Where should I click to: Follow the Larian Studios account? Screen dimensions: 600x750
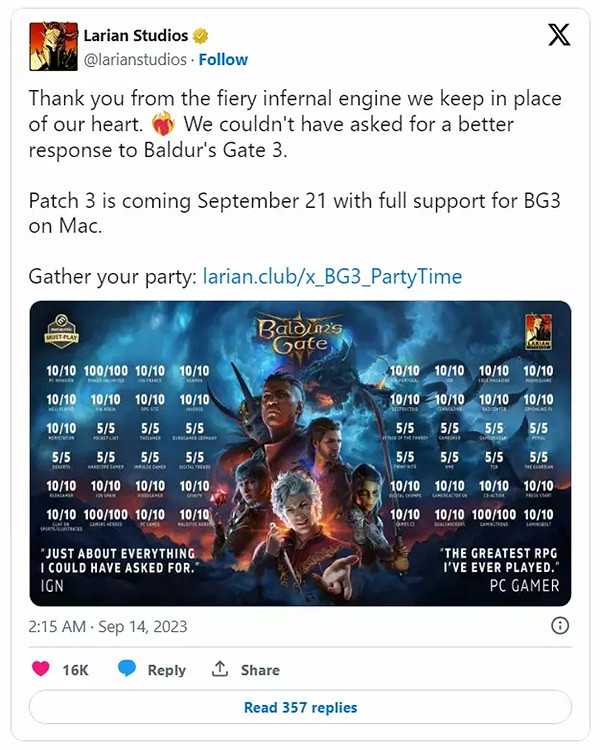223,60
